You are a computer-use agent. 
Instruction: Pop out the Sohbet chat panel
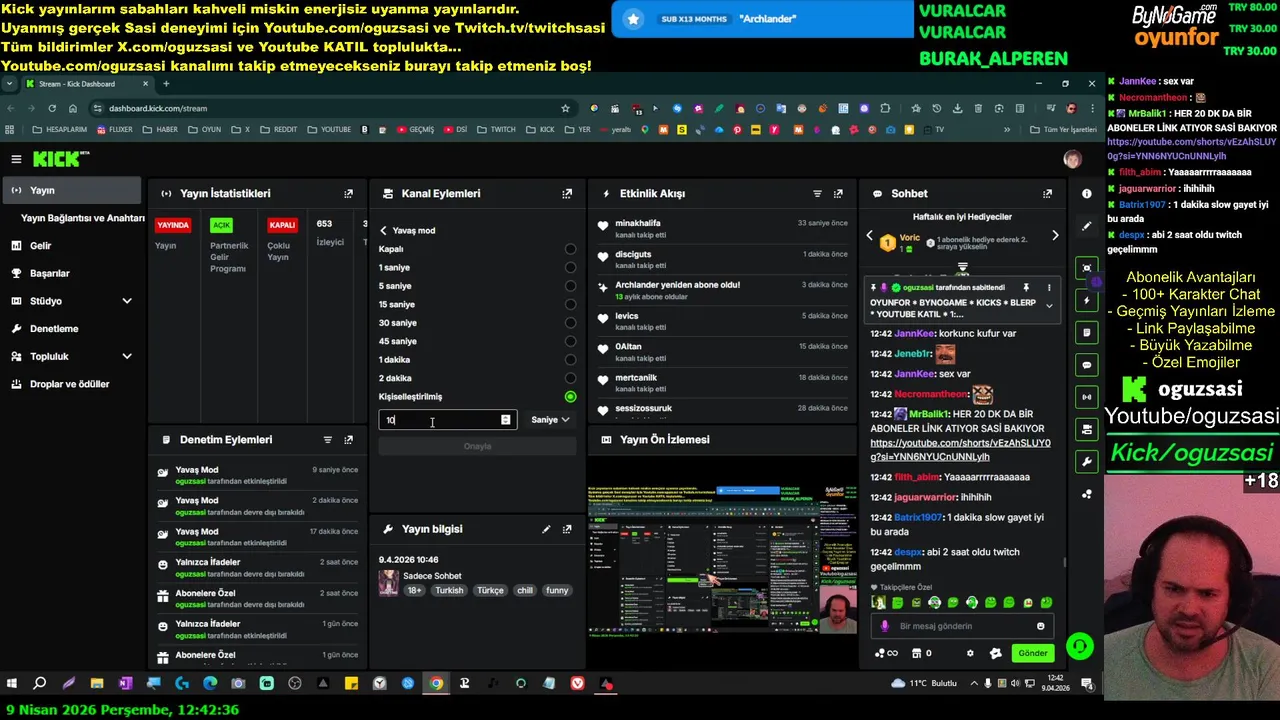coord(1047,194)
